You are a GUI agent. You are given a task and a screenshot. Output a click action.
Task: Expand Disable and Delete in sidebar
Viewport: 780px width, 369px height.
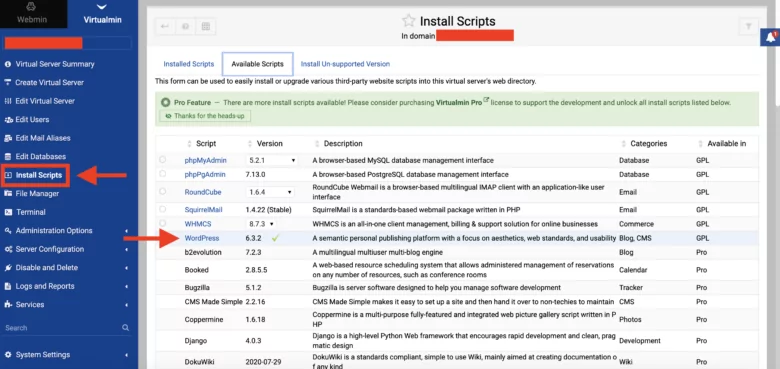tap(66, 268)
